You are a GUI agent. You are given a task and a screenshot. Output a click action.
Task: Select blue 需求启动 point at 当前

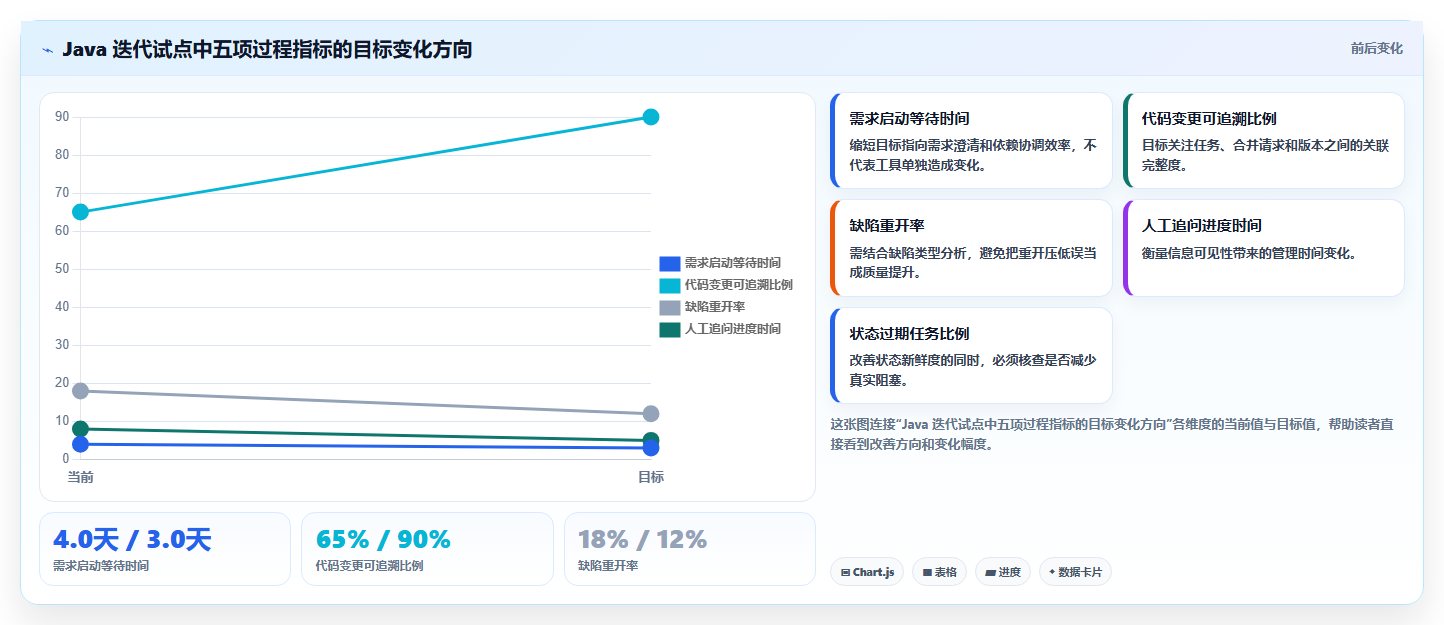(81, 444)
